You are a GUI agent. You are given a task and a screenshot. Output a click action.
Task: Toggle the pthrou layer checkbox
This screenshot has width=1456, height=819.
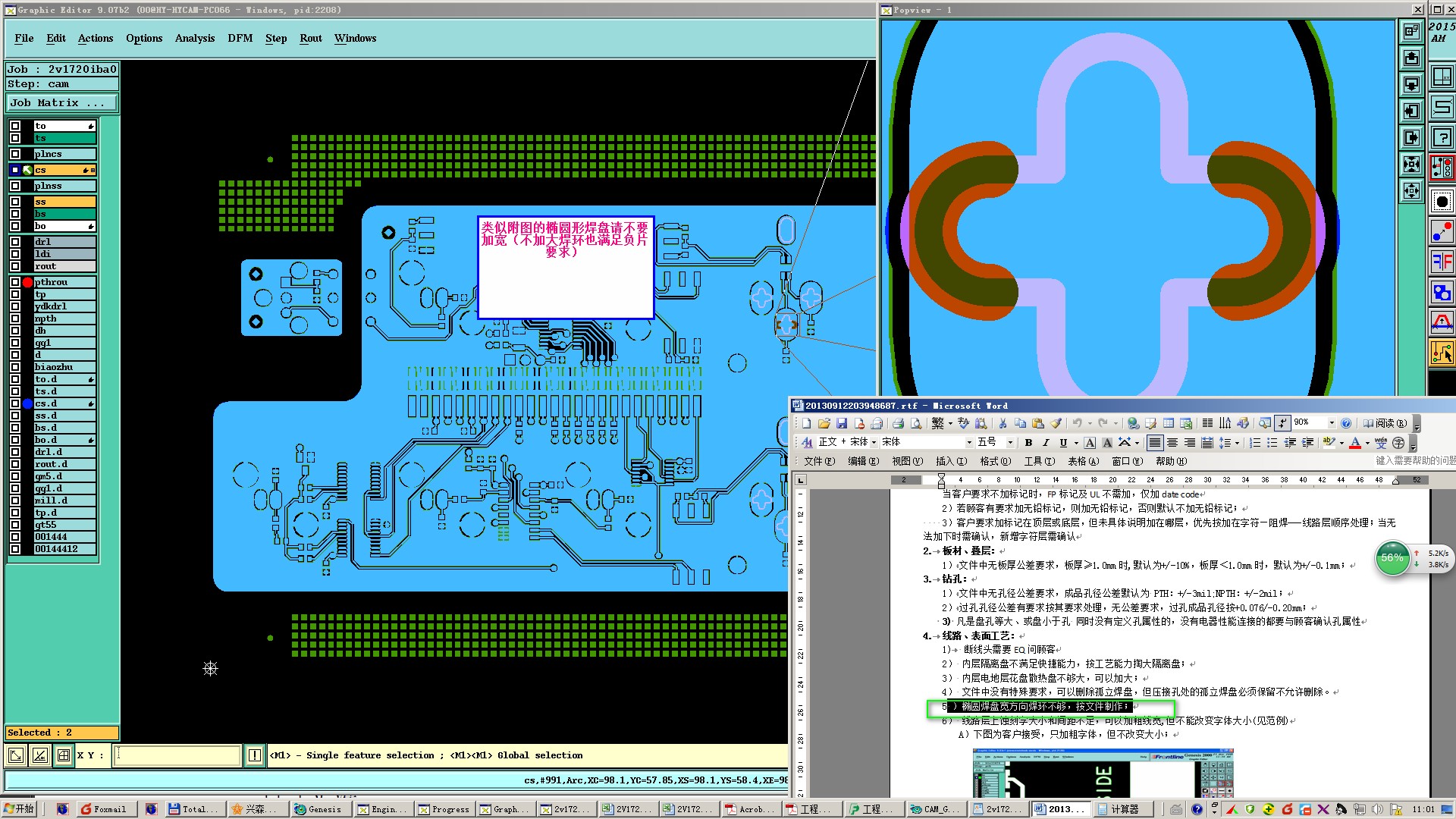coord(15,282)
